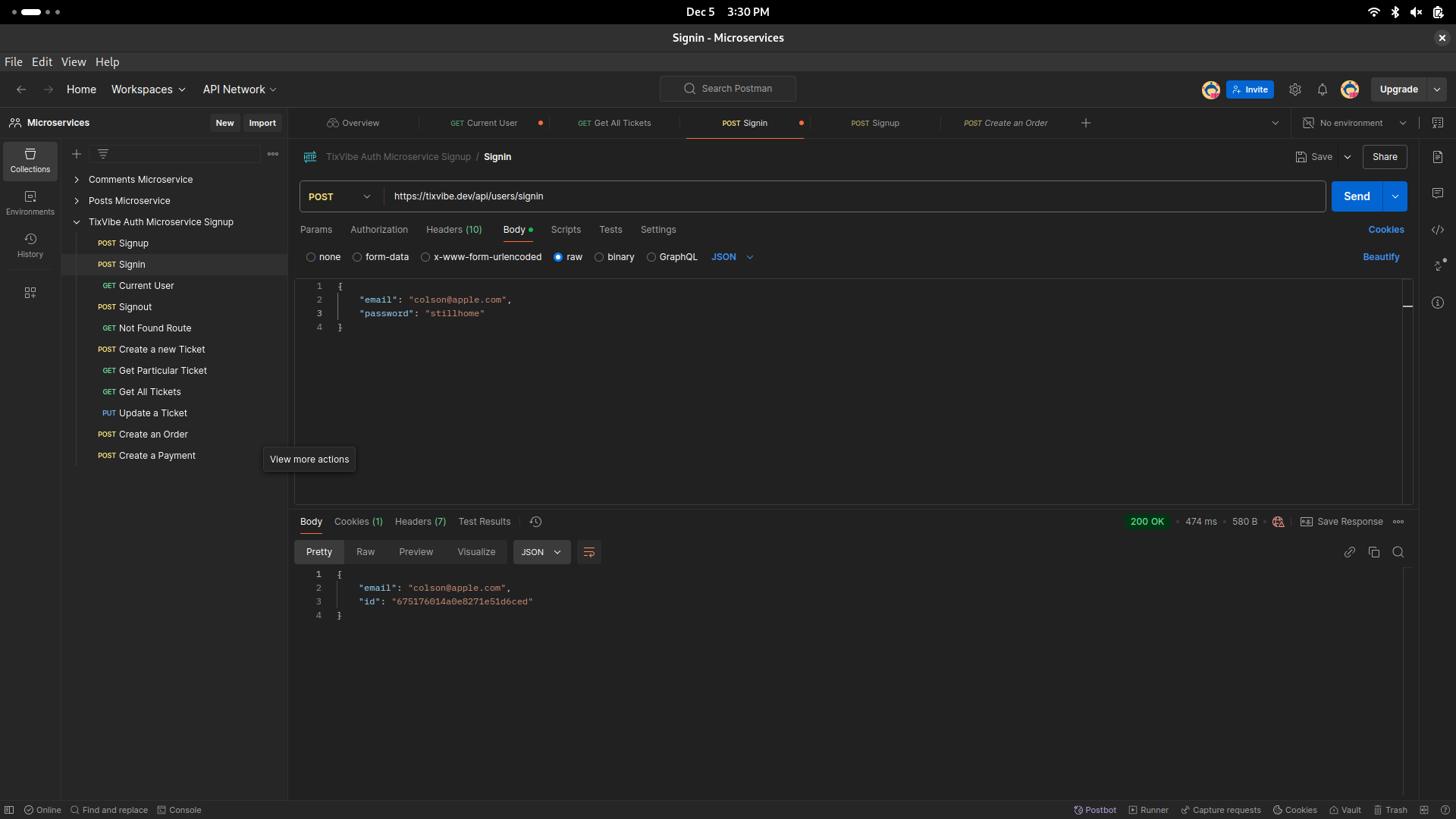Select the none body radio button
Image resolution: width=1456 pixels, height=819 pixels.
[311, 256]
